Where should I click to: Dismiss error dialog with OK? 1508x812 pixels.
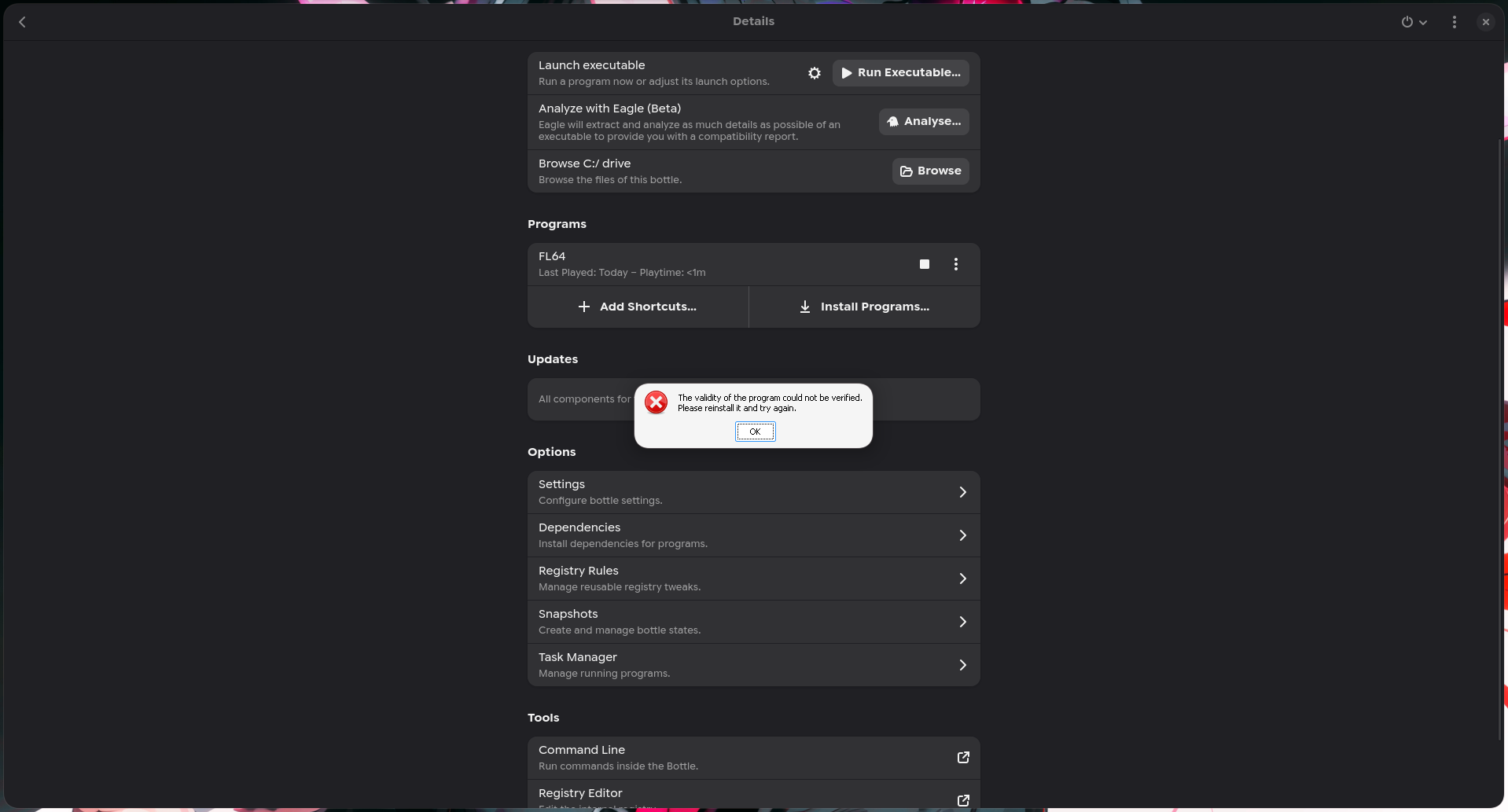point(755,432)
